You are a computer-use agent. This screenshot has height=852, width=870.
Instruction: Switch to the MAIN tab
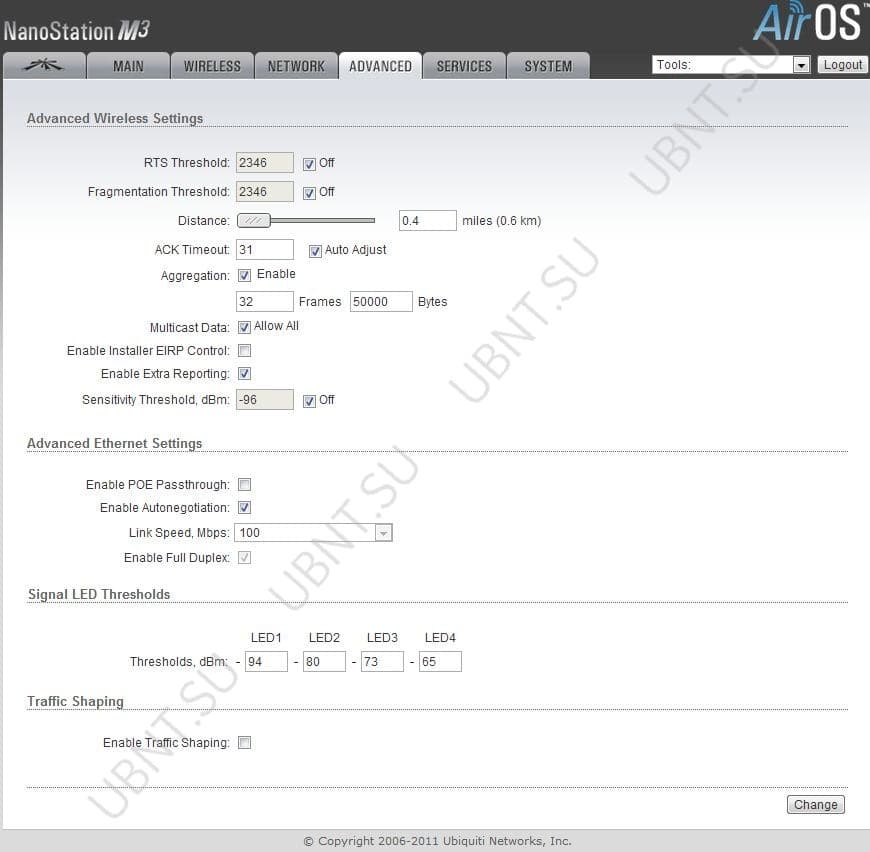128,66
